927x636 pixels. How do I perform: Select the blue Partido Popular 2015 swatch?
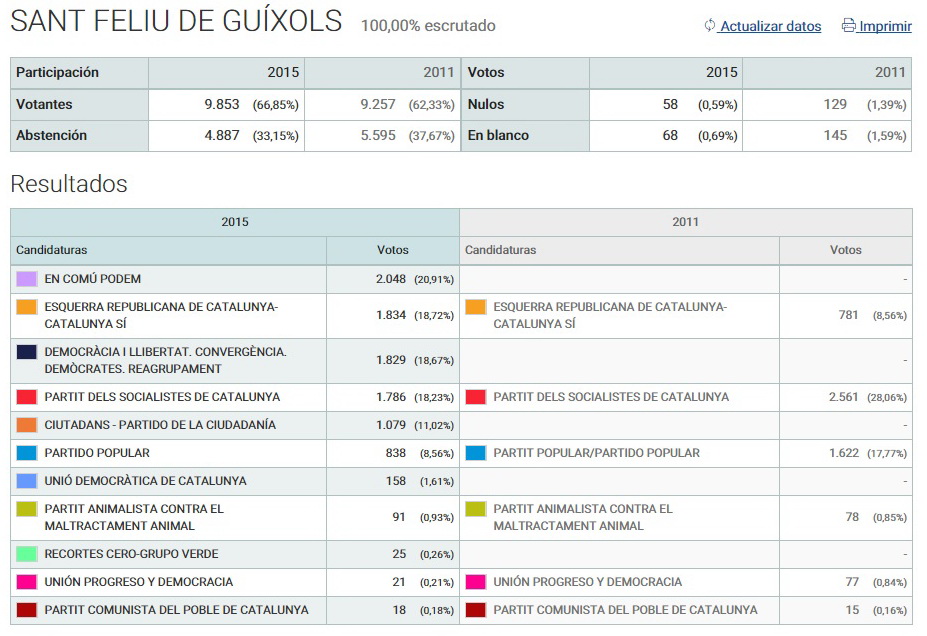coord(27,453)
